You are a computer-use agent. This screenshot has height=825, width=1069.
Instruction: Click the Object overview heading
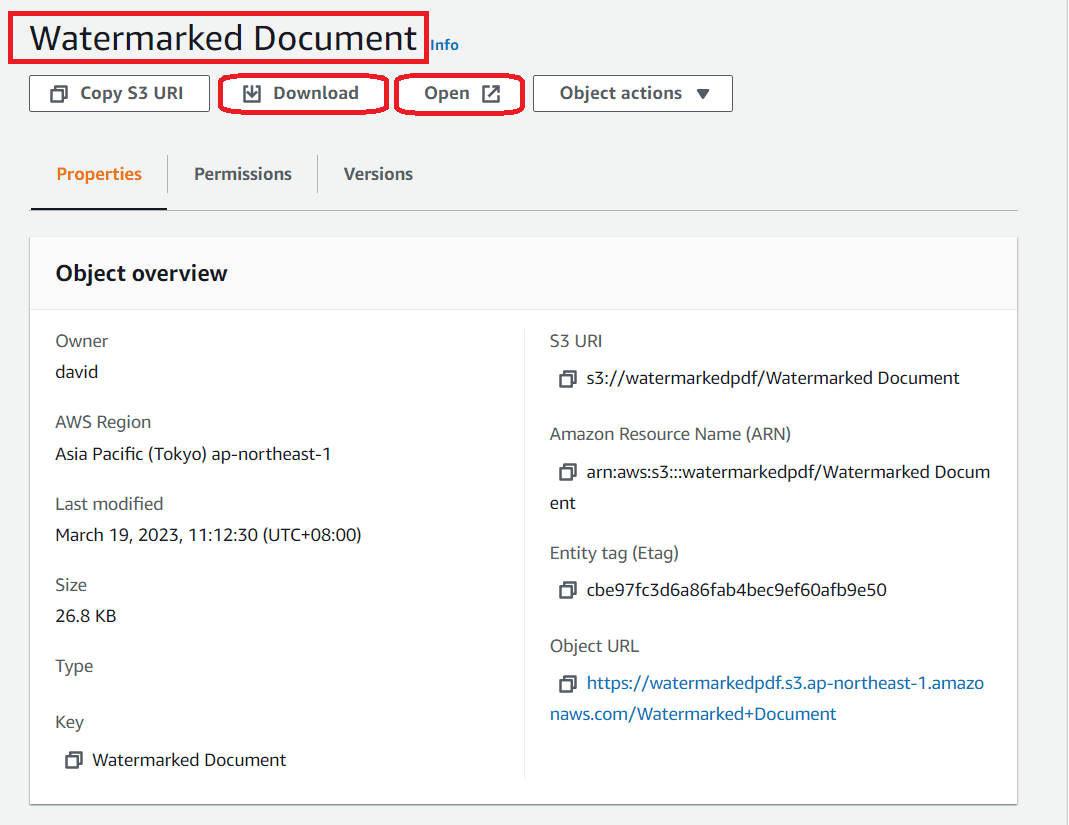point(141,273)
